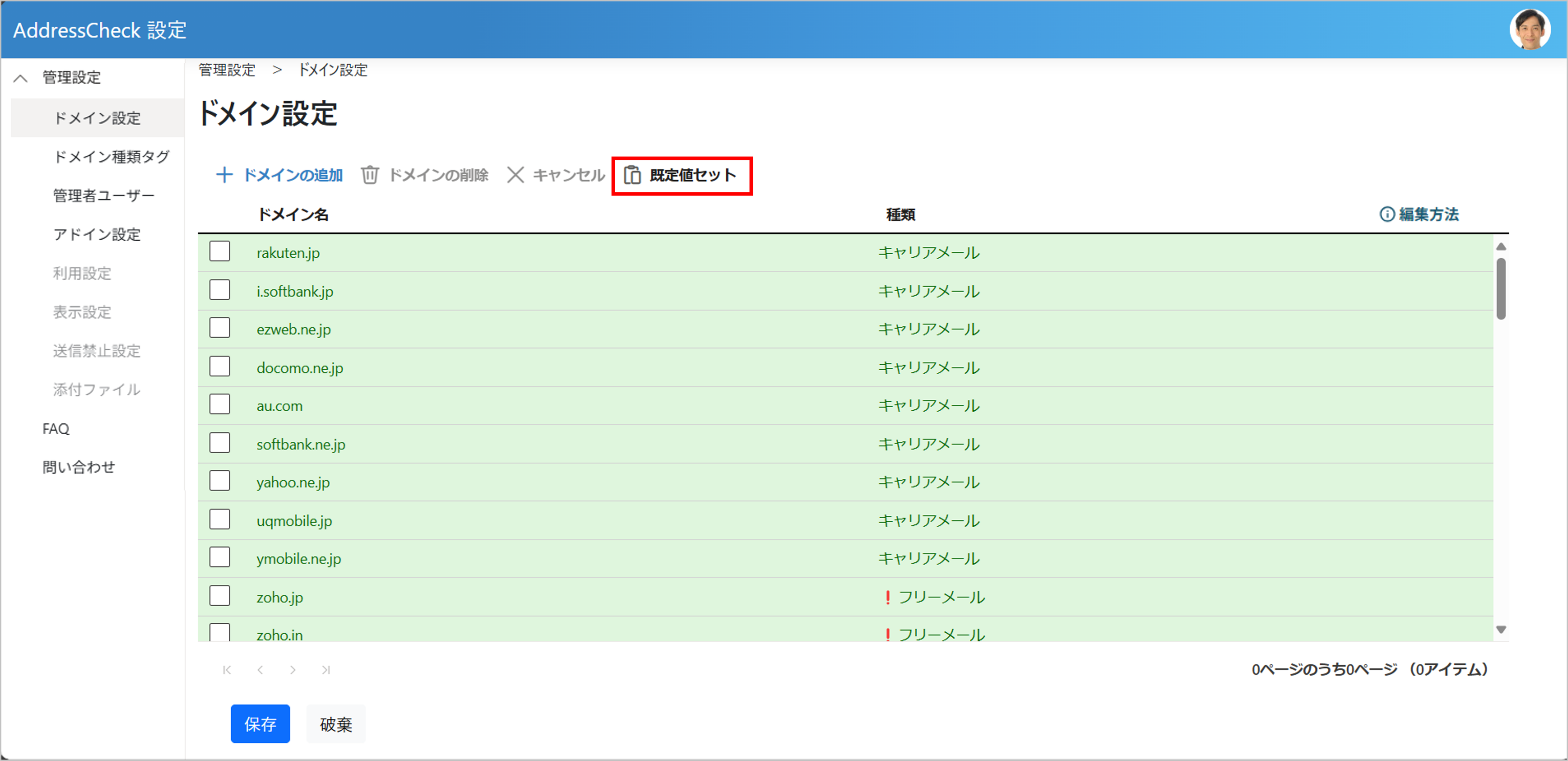Click the next page arrow
1568x761 pixels.
point(293,670)
